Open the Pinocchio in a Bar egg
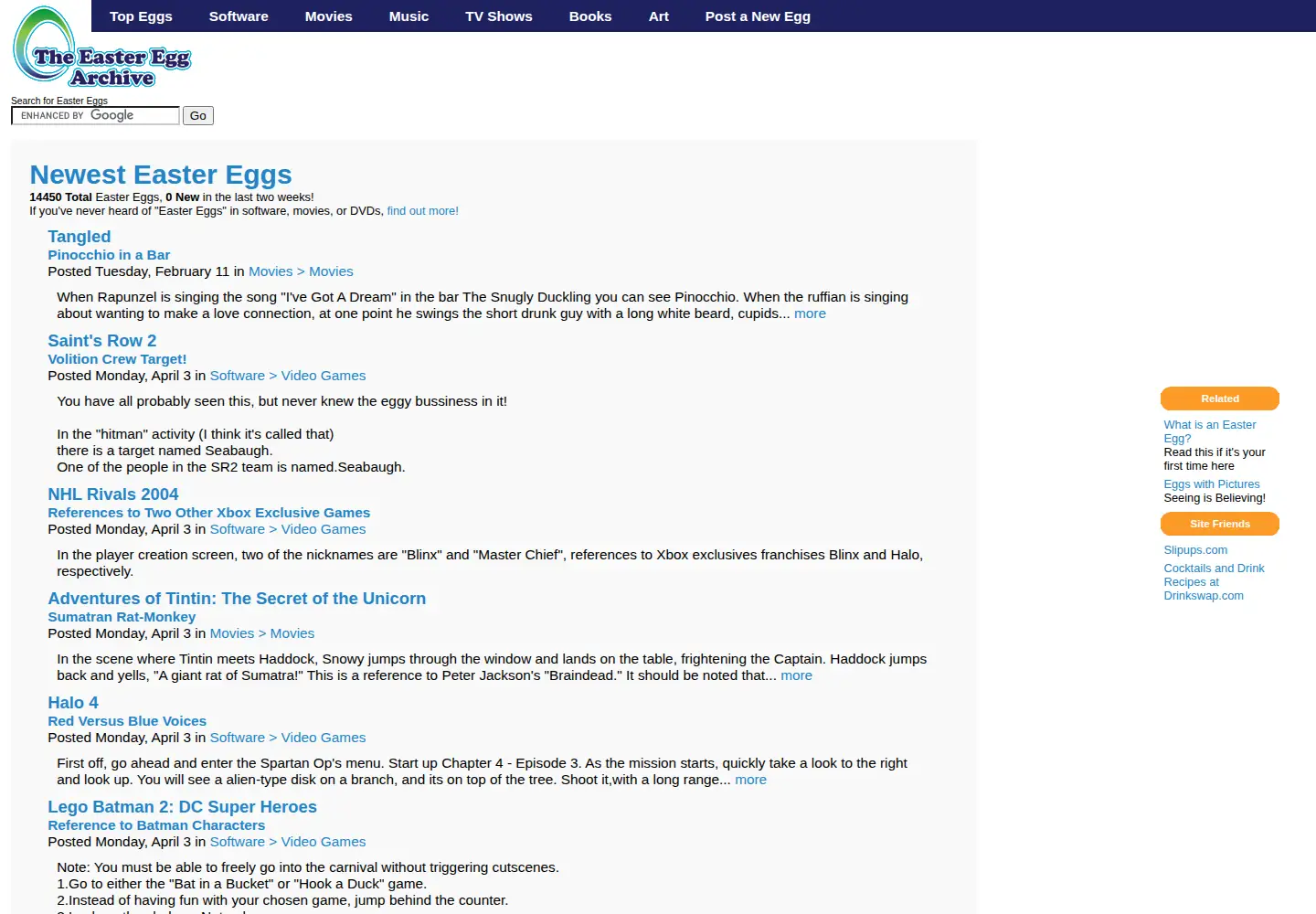Viewport: 1316px width, 914px height. point(109,255)
